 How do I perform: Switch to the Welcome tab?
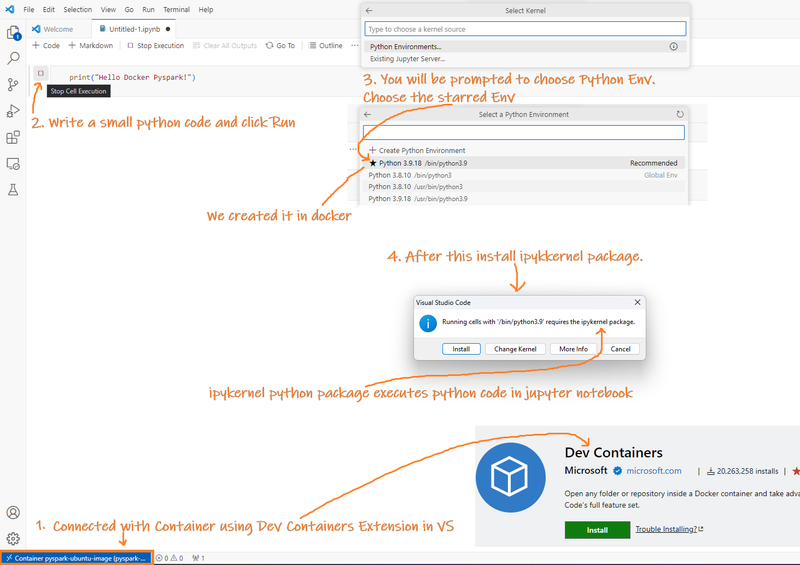pyautogui.click(x=53, y=29)
